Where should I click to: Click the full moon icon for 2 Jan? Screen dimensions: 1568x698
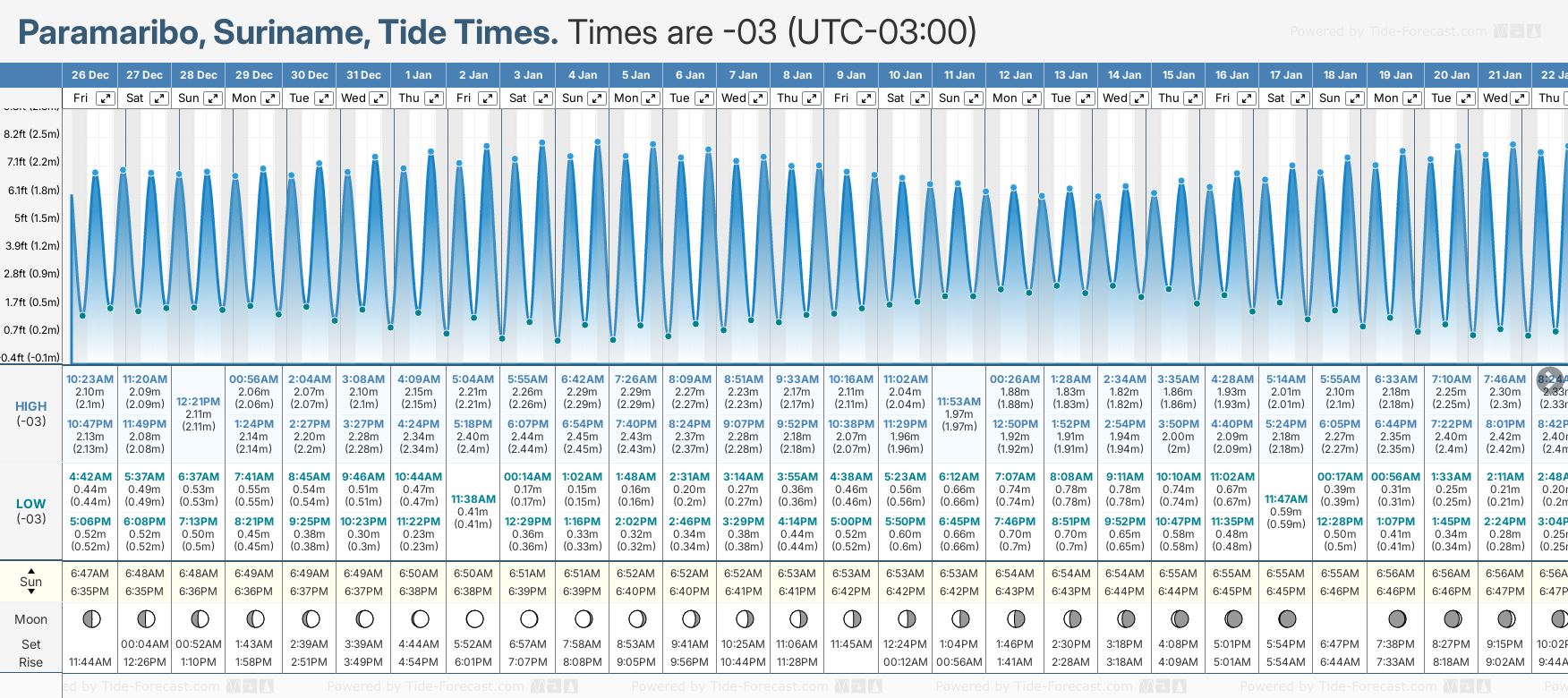pyautogui.click(x=474, y=618)
